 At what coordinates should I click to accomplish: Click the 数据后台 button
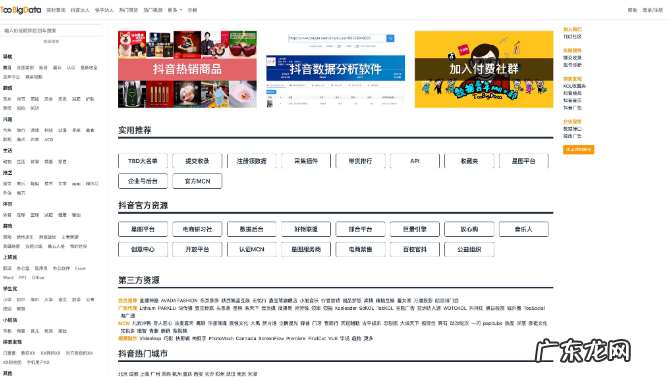(x=252, y=229)
